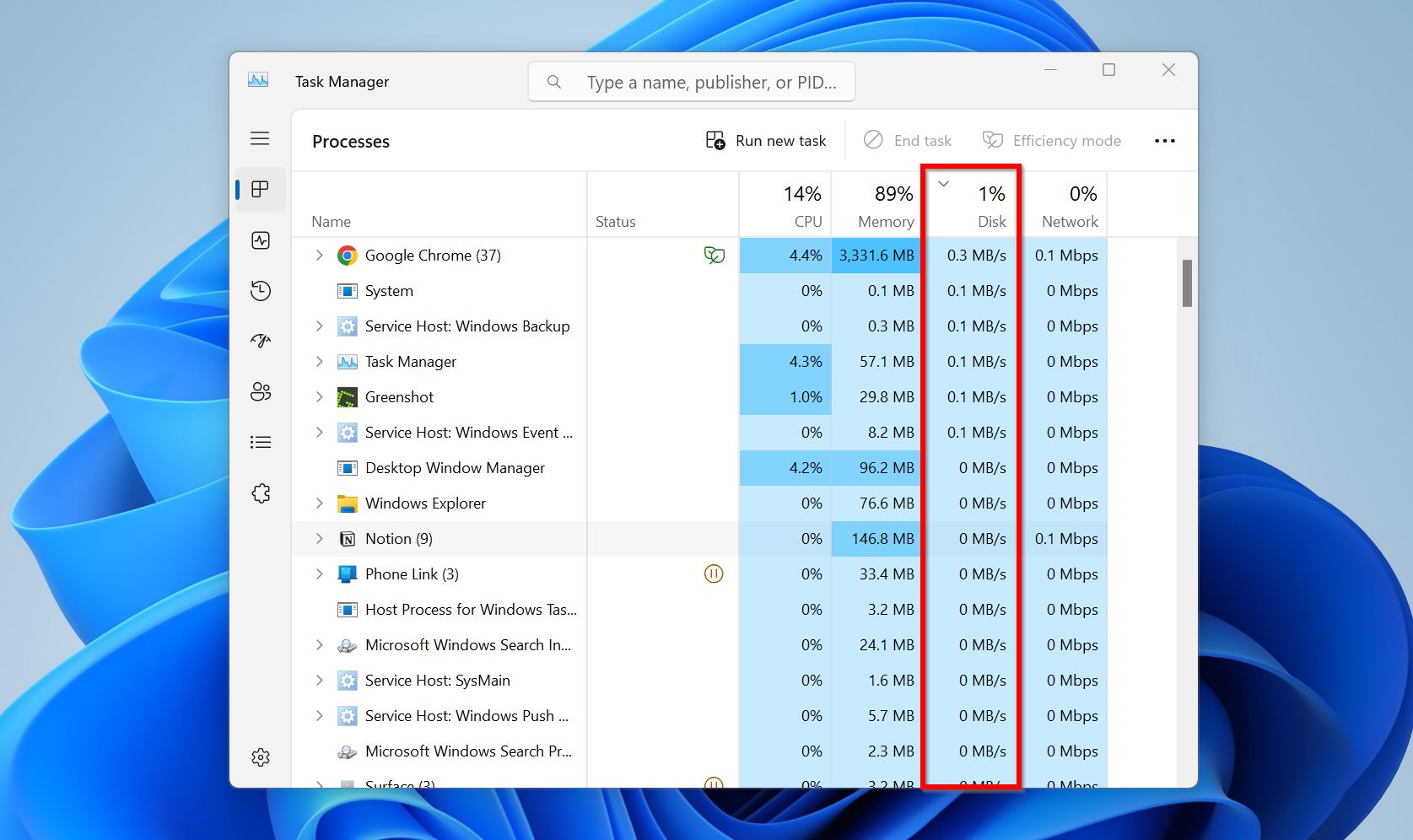
Task: Expand Service Host: Windows Backup
Action: [319, 326]
